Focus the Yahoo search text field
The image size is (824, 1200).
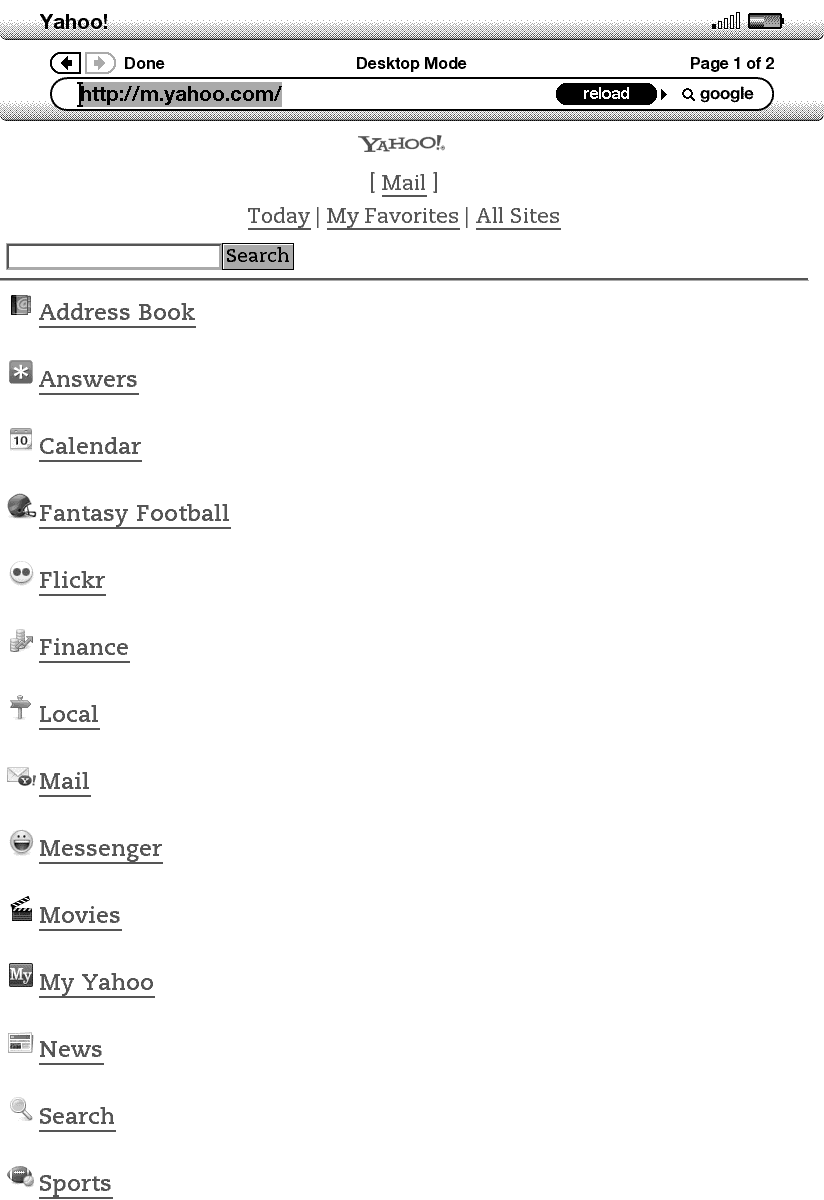click(113, 256)
